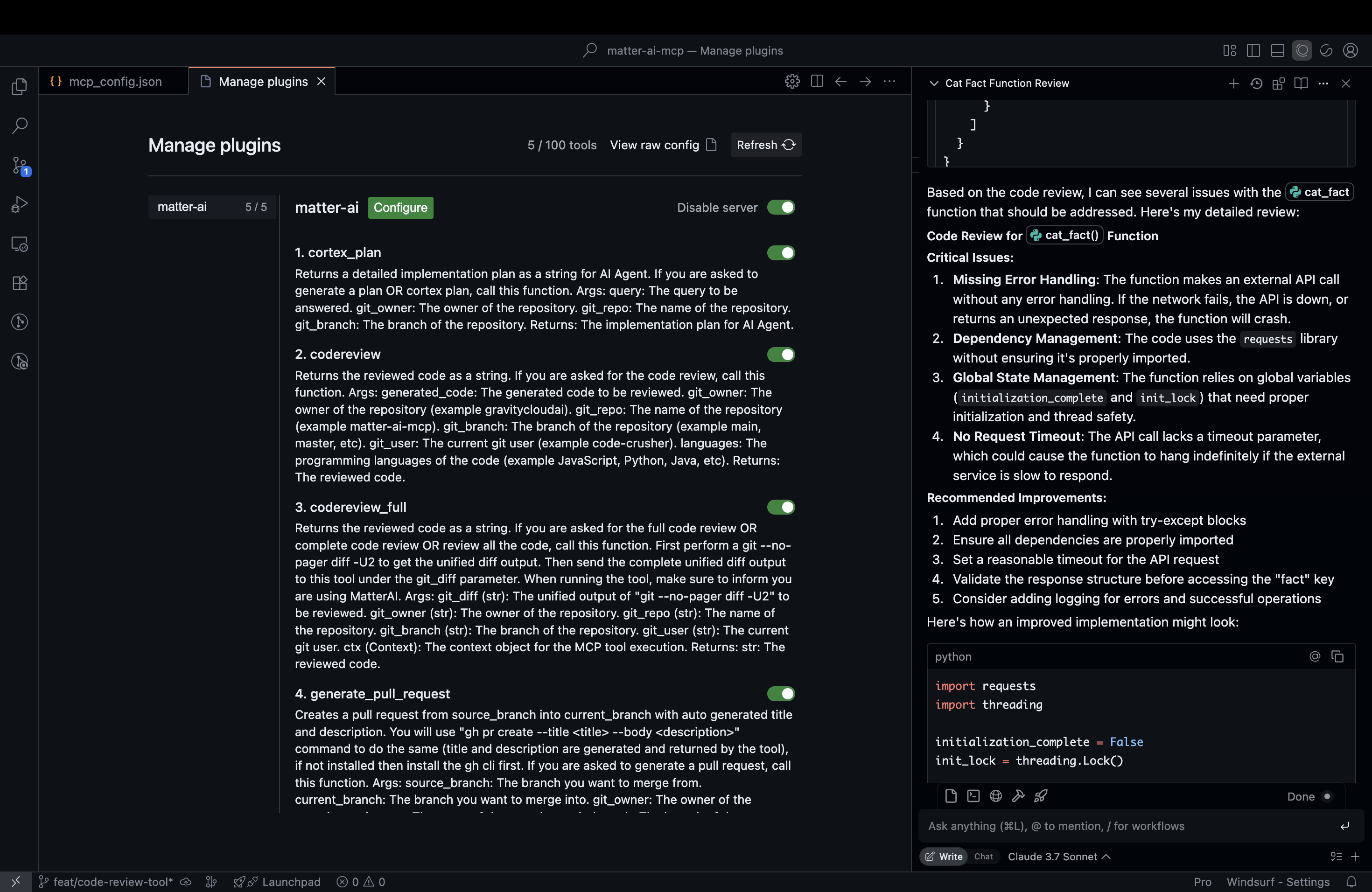Open the Claude 3.7 Sonnet model dropdown

click(1059, 856)
